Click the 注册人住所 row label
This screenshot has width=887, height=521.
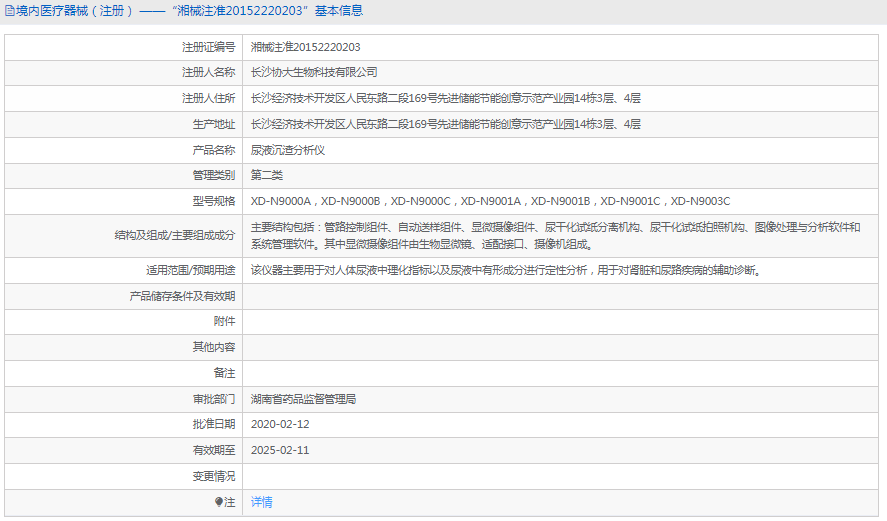(208, 98)
